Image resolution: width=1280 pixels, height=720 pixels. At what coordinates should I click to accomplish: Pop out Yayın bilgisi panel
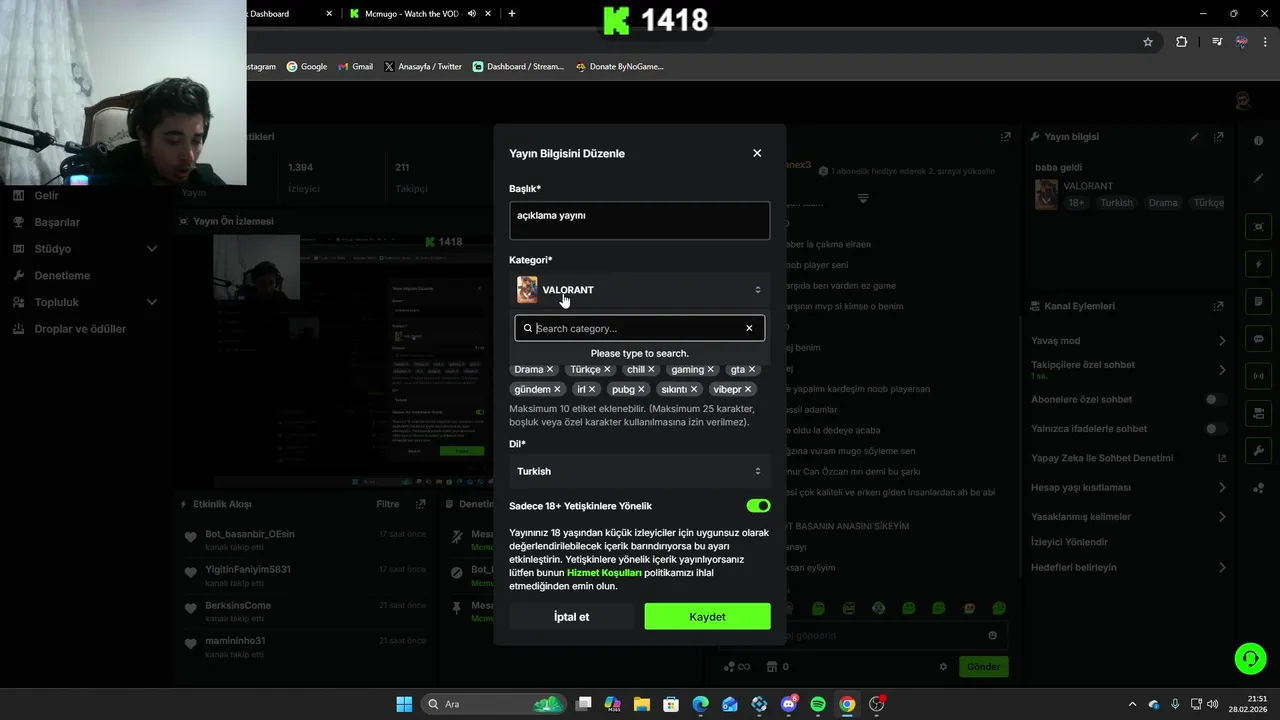[x=1218, y=137]
